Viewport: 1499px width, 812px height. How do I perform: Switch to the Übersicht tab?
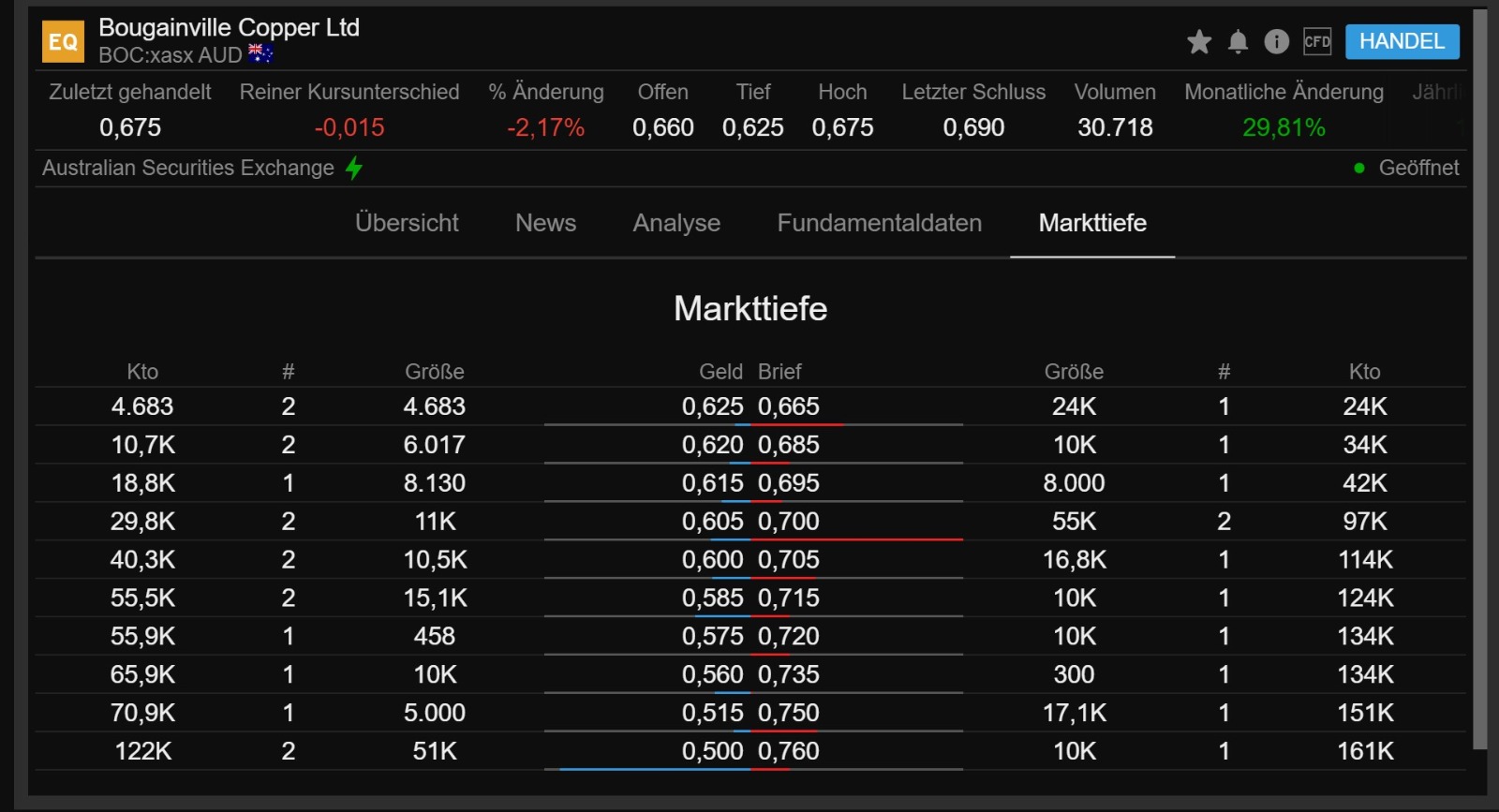407,223
